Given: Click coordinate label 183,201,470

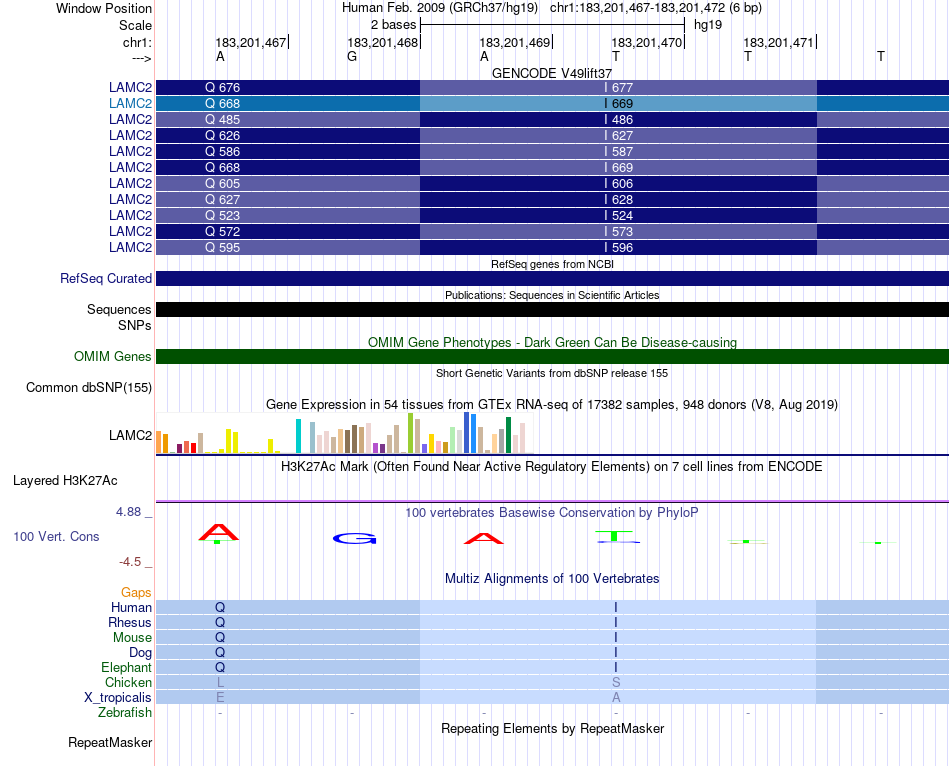Looking at the screenshot, I should (646, 42).
